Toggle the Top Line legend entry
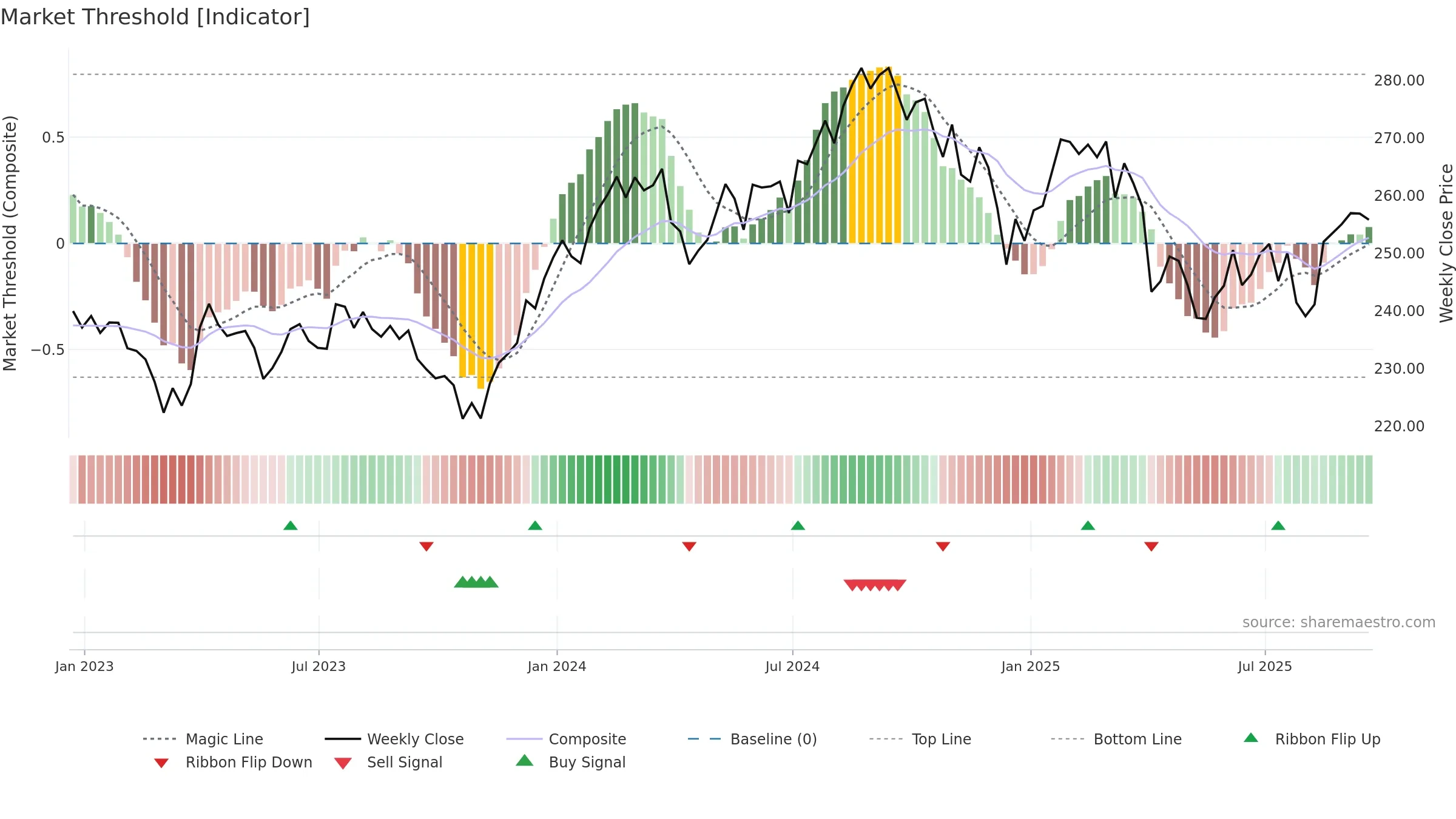Screen dimensions: 1456x819 click(920, 739)
